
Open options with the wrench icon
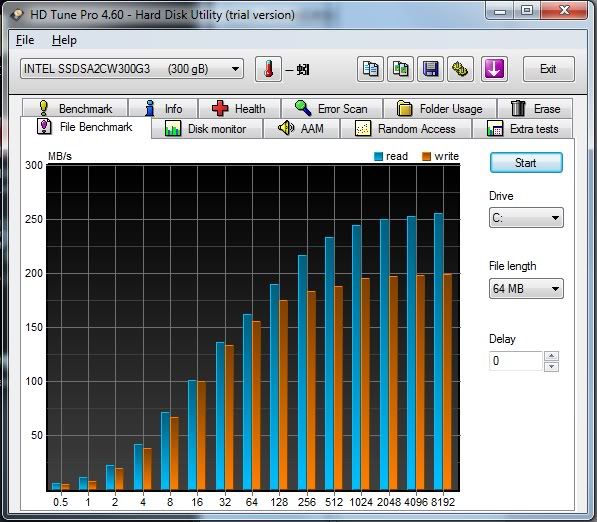tap(460, 69)
